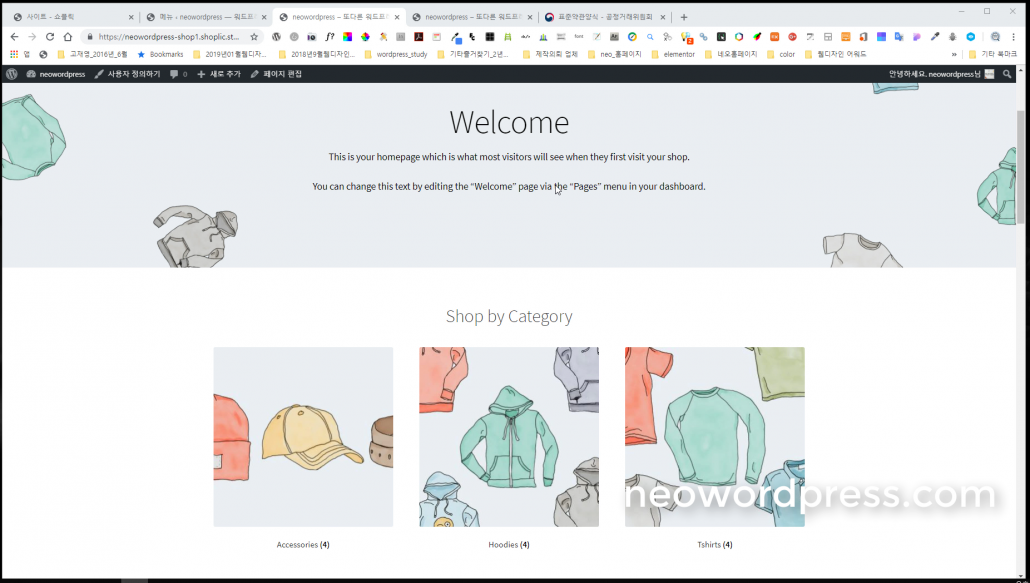Open the Hoodies category thumbnail
This screenshot has width=1030, height=583.
(509, 437)
